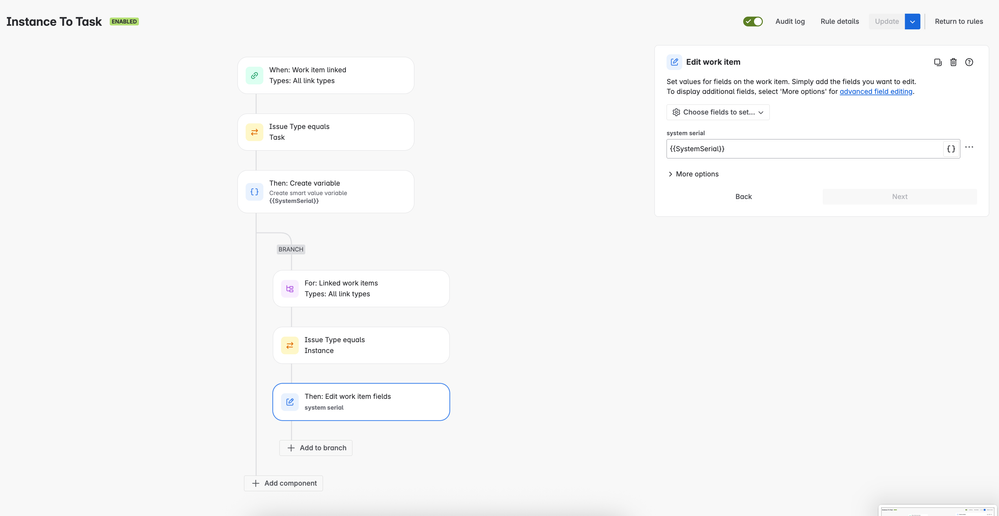Click the Next button
999x516 pixels.
pyautogui.click(x=900, y=196)
